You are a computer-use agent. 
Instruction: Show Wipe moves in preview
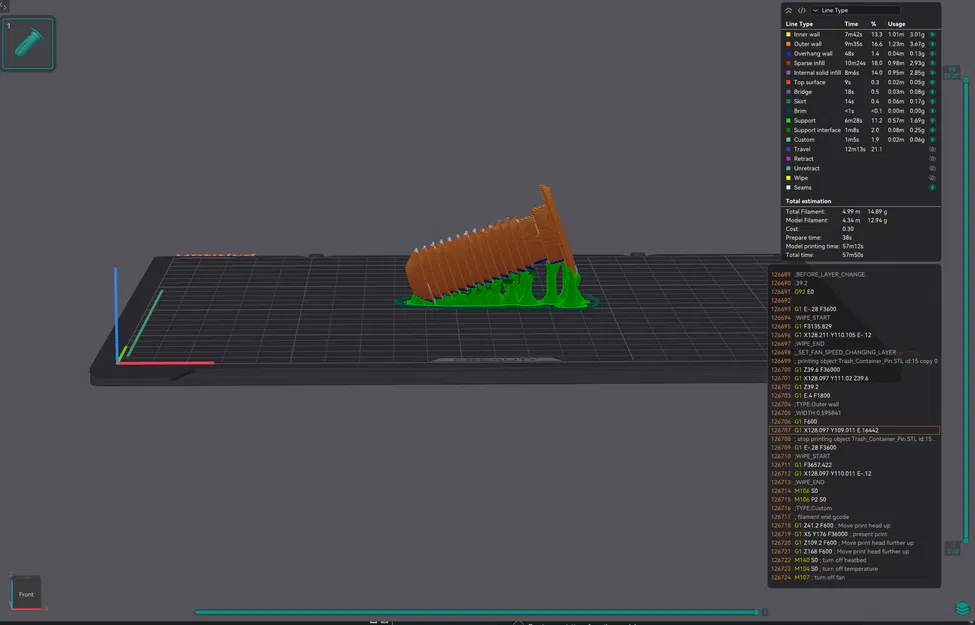pyautogui.click(x=932, y=178)
